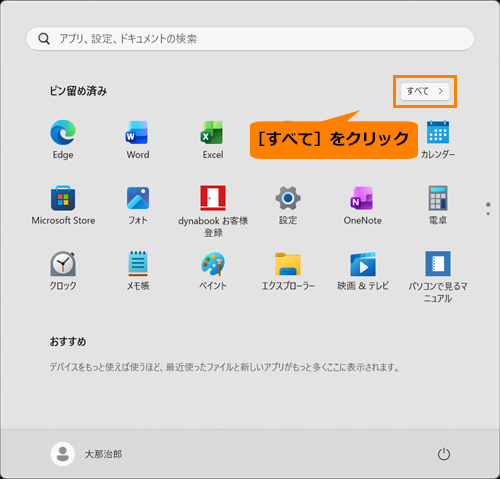Image resolution: width=500 pixels, height=479 pixels.
Task: Open the 電卓 calculator app
Action: (438, 205)
